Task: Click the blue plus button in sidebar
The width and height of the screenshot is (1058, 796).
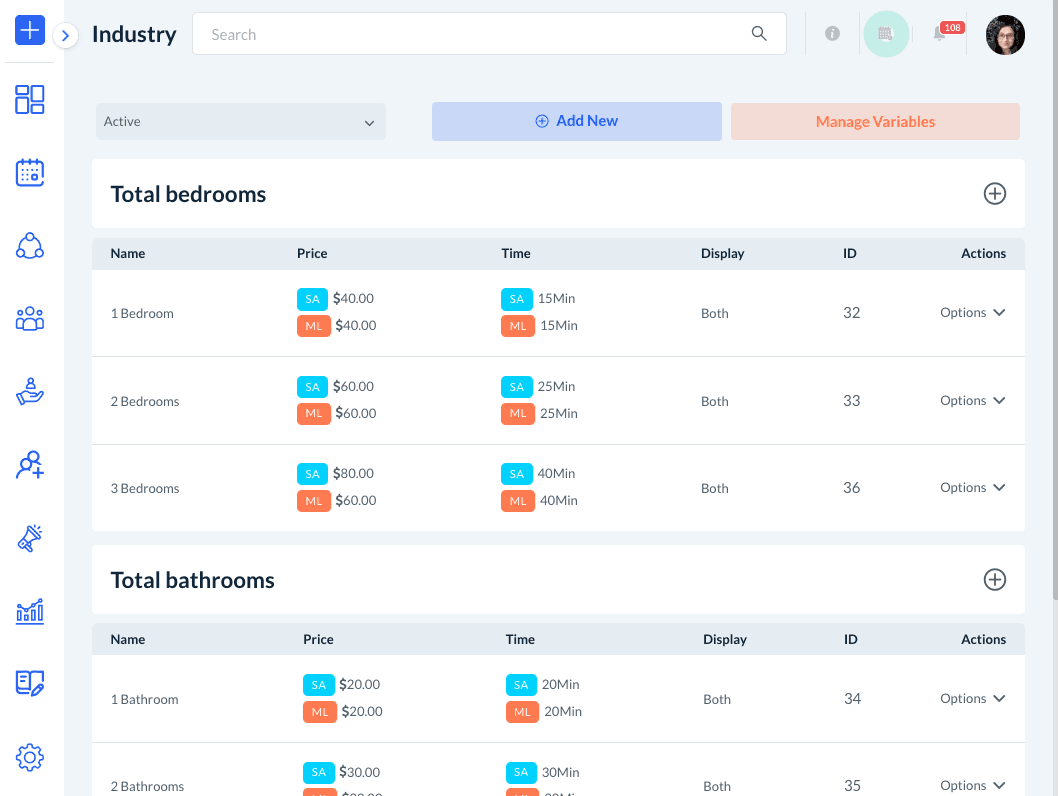Action: tap(30, 30)
